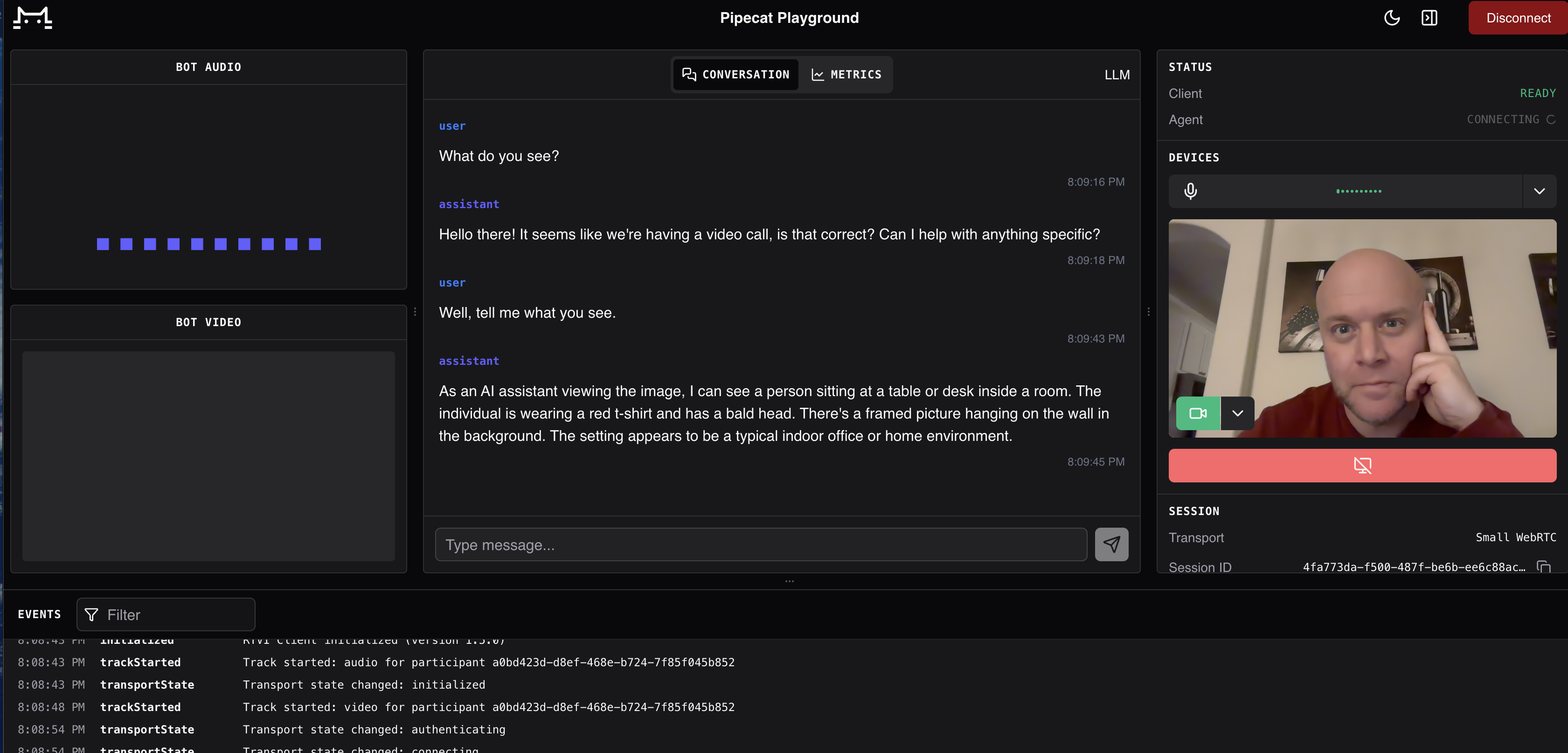Click the filter icon in the Events bar

pyautogui.click(x=91, y=615)
